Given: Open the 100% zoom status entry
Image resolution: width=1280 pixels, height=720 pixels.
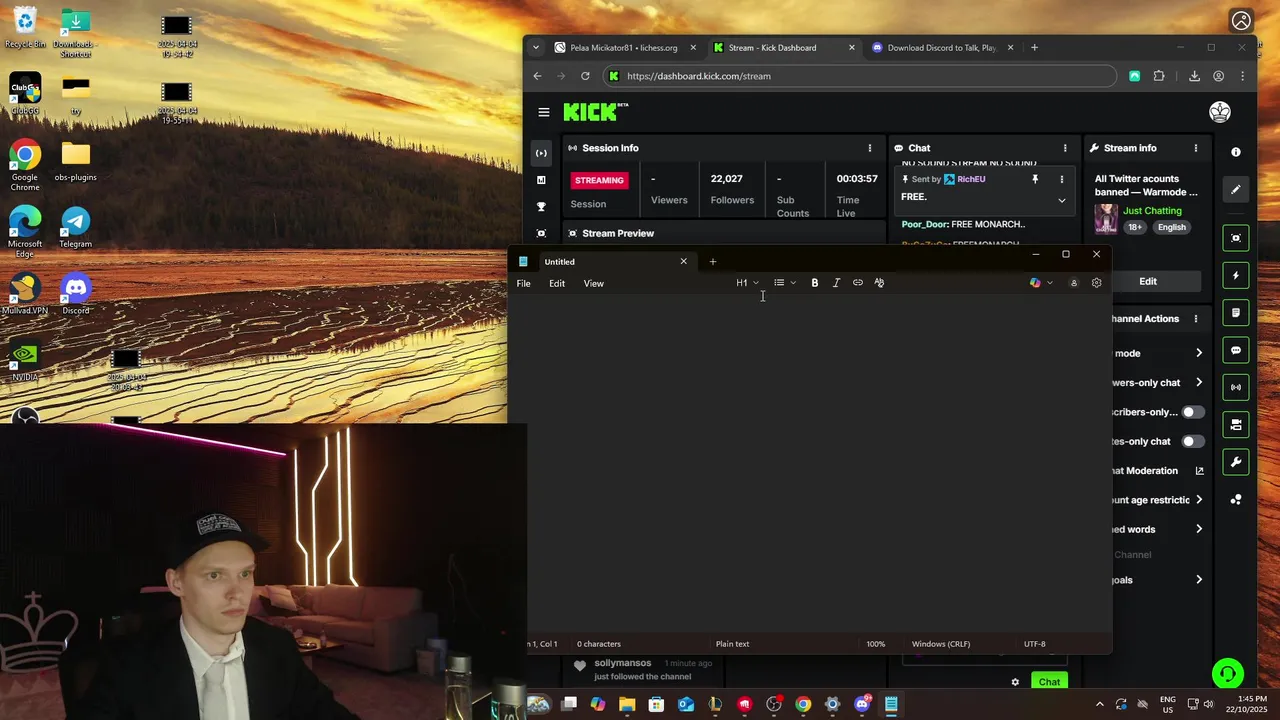Looking at the screenshot, I should [x=876, y=644].
